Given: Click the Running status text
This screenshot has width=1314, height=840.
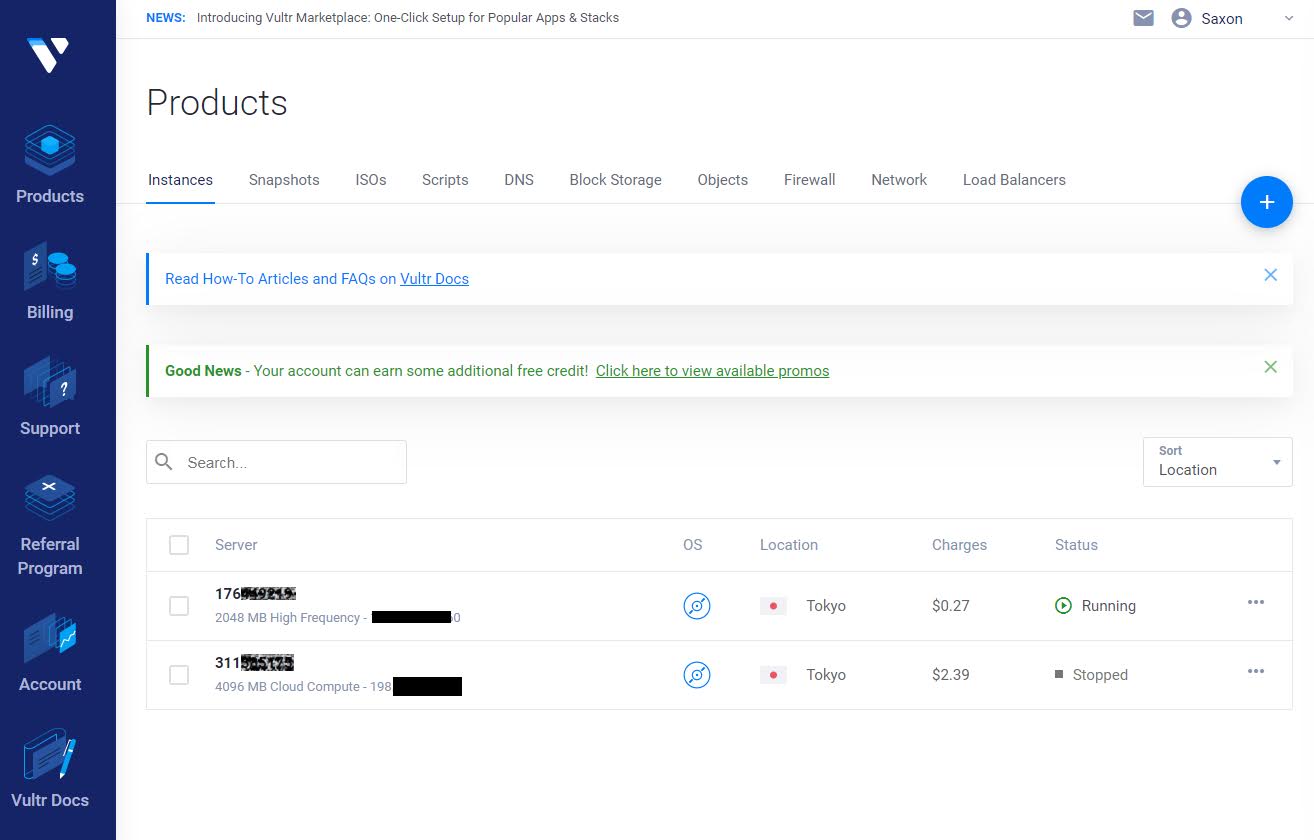Looking at the screenshot, I should pyautogui.click(x=1109, y=606).
